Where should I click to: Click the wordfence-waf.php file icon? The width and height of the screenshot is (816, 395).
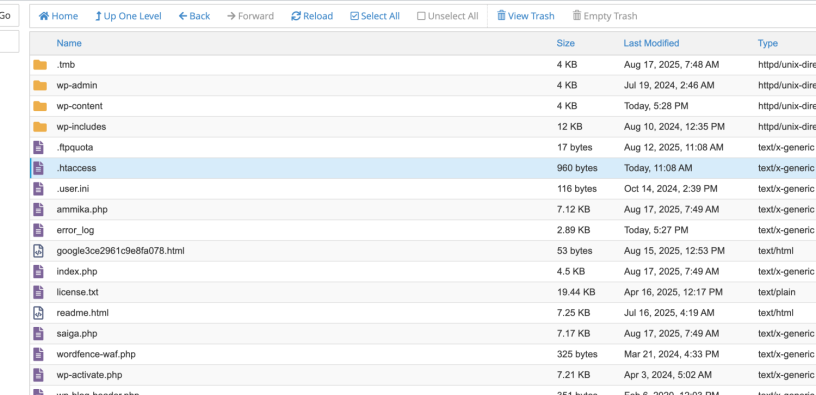click(39, 354)
